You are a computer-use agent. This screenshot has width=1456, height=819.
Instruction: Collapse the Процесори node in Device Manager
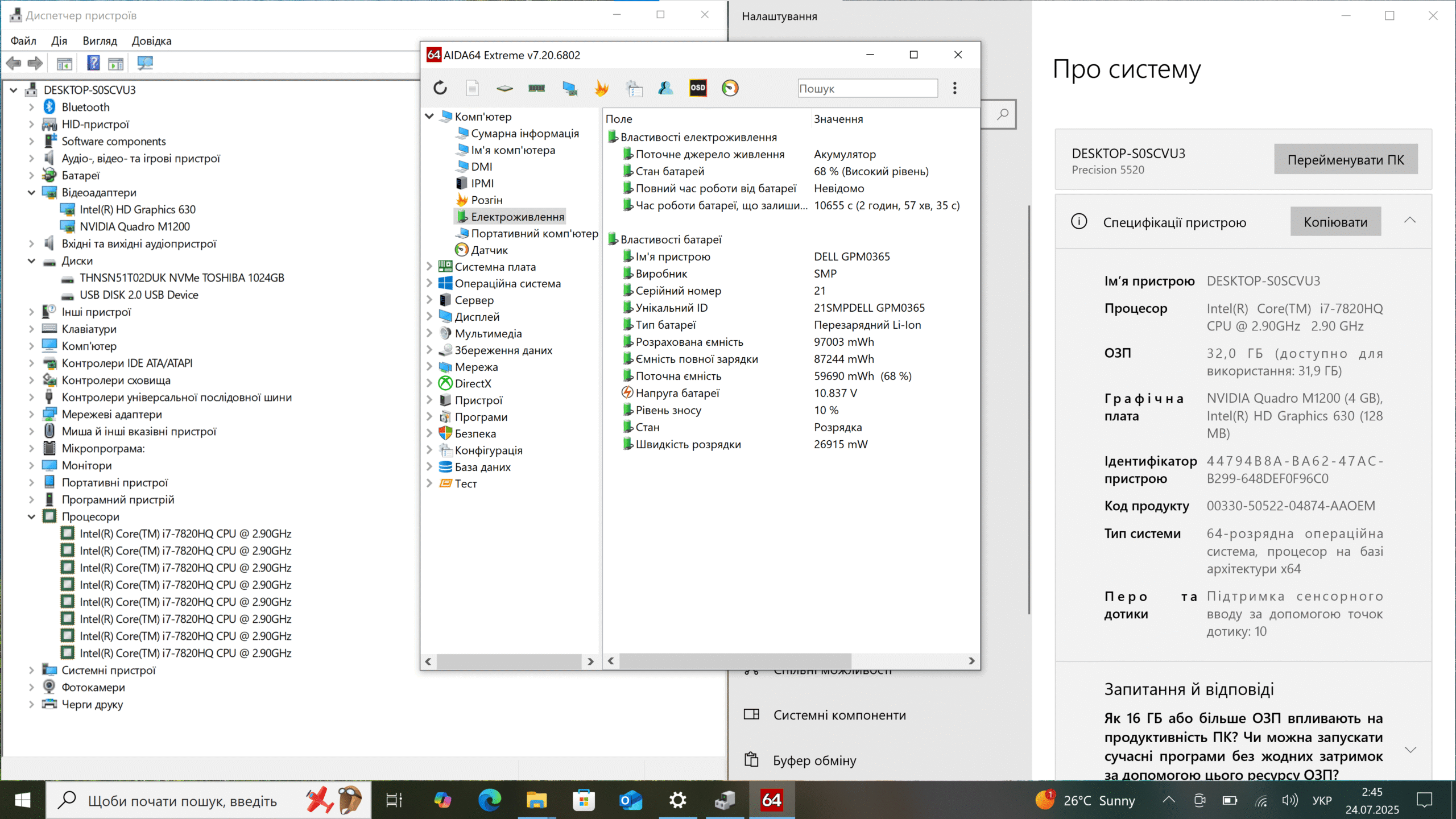(x=32, y=516)
